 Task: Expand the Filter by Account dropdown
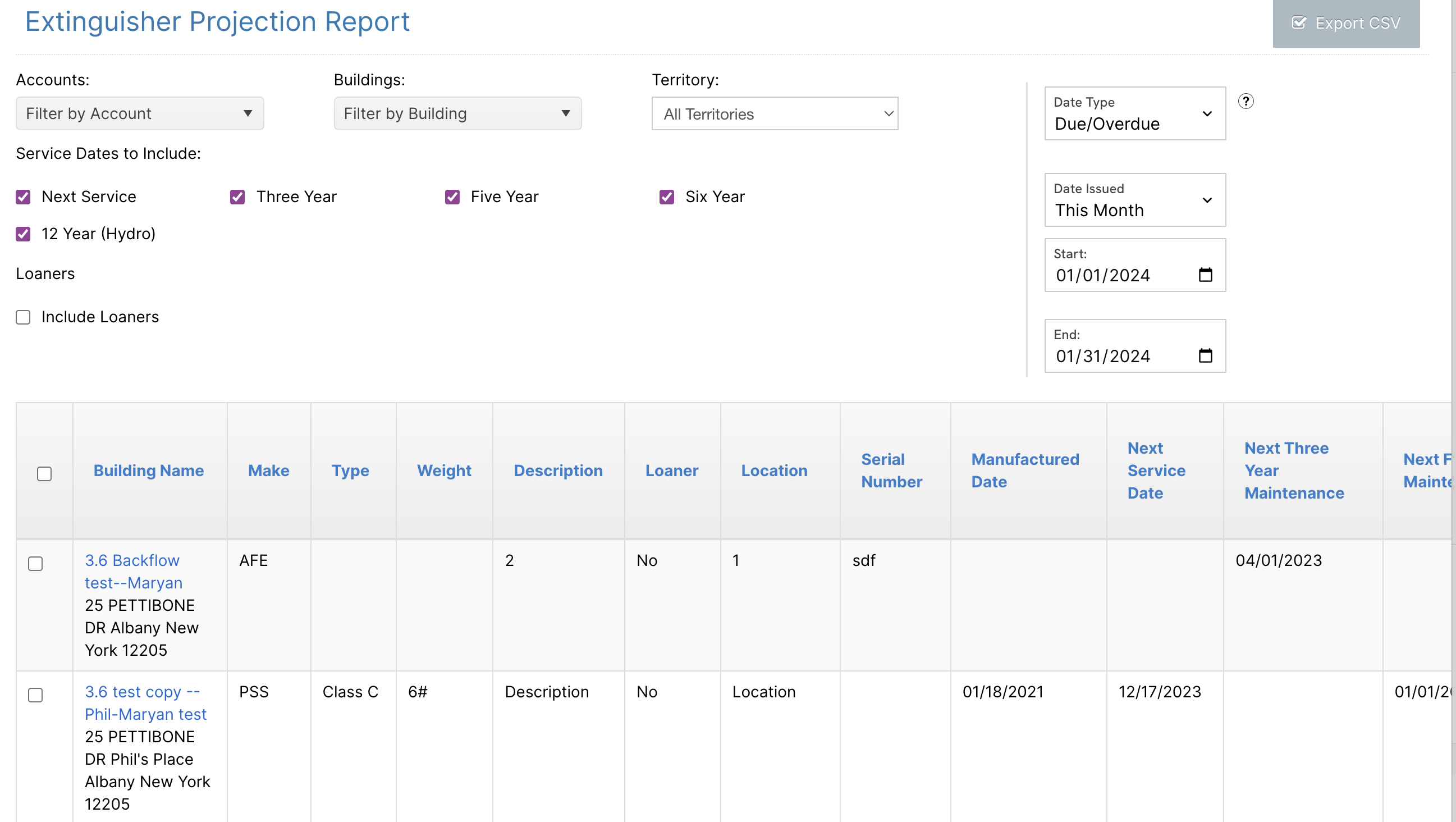[140, 113]
